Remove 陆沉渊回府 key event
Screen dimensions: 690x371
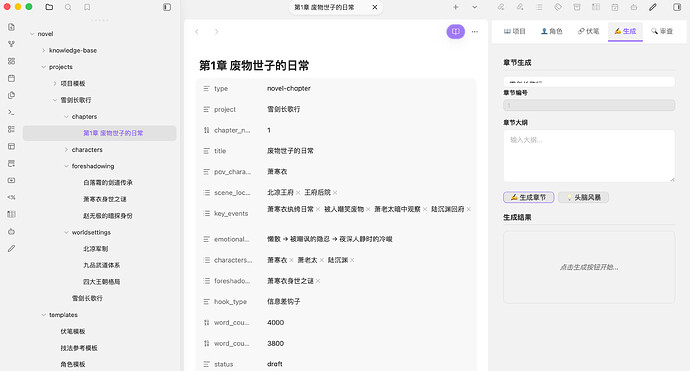click(x=469, y=209)
